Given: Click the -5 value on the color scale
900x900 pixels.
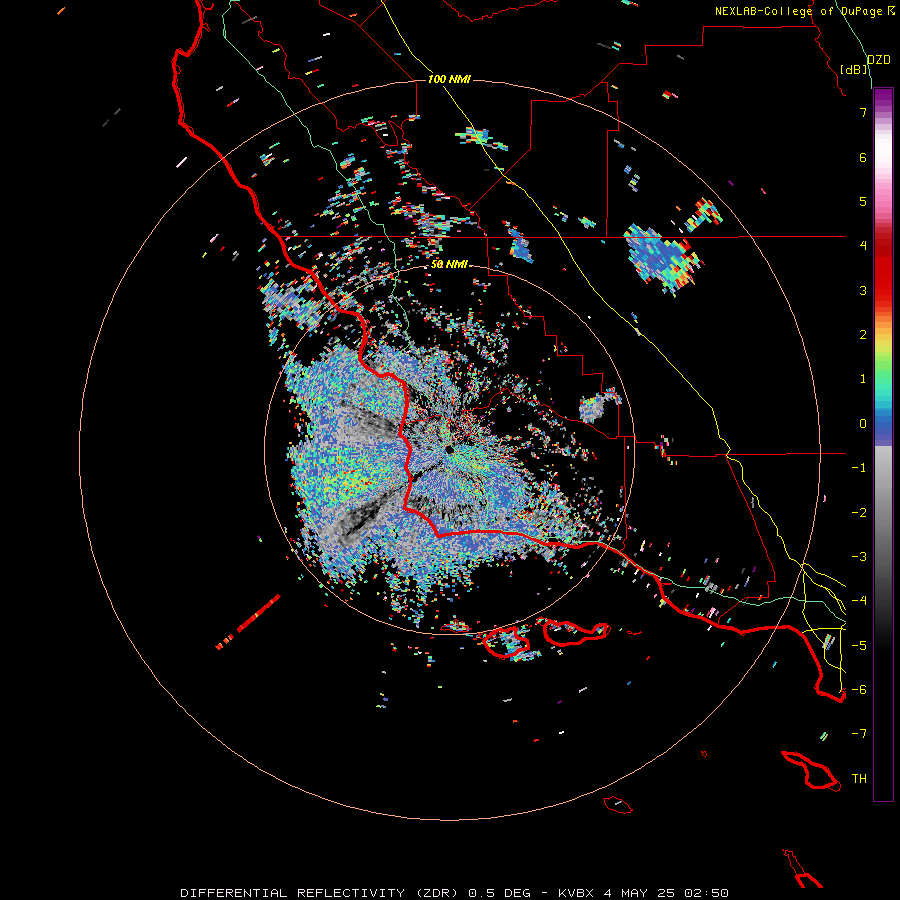Looking at the screenshot, I should tap(859, 646).
